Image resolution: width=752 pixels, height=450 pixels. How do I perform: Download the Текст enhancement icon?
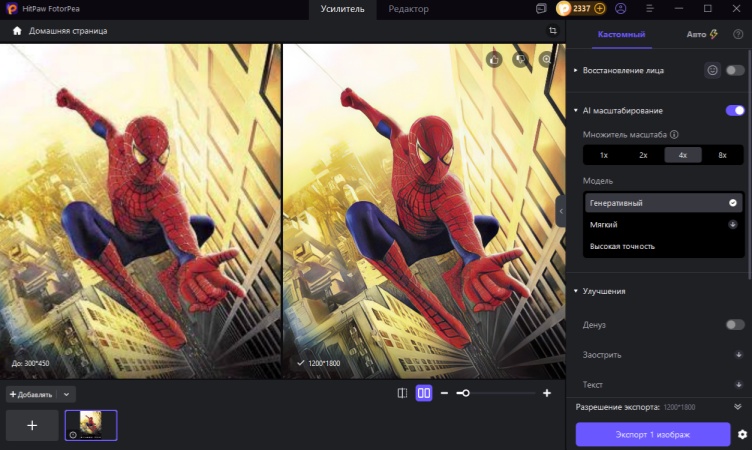pos(739,385)
